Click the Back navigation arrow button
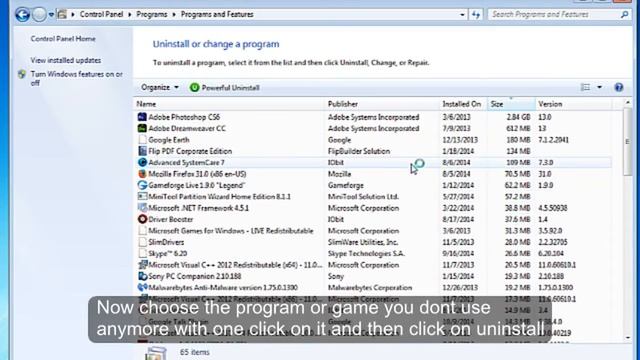This screenshot has width=640, height=360. 22,15
